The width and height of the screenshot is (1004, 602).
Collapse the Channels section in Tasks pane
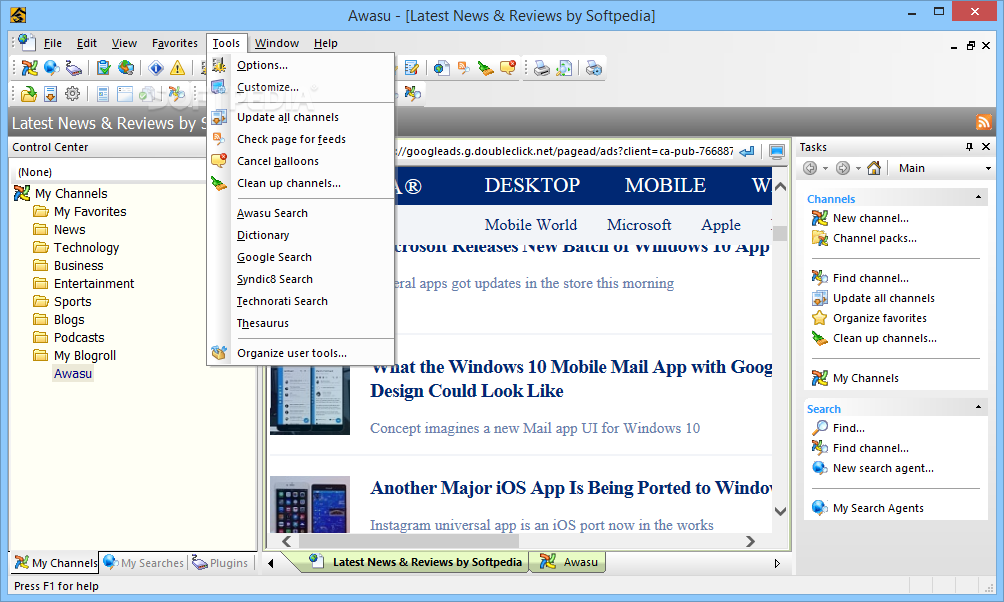(978, 197)
